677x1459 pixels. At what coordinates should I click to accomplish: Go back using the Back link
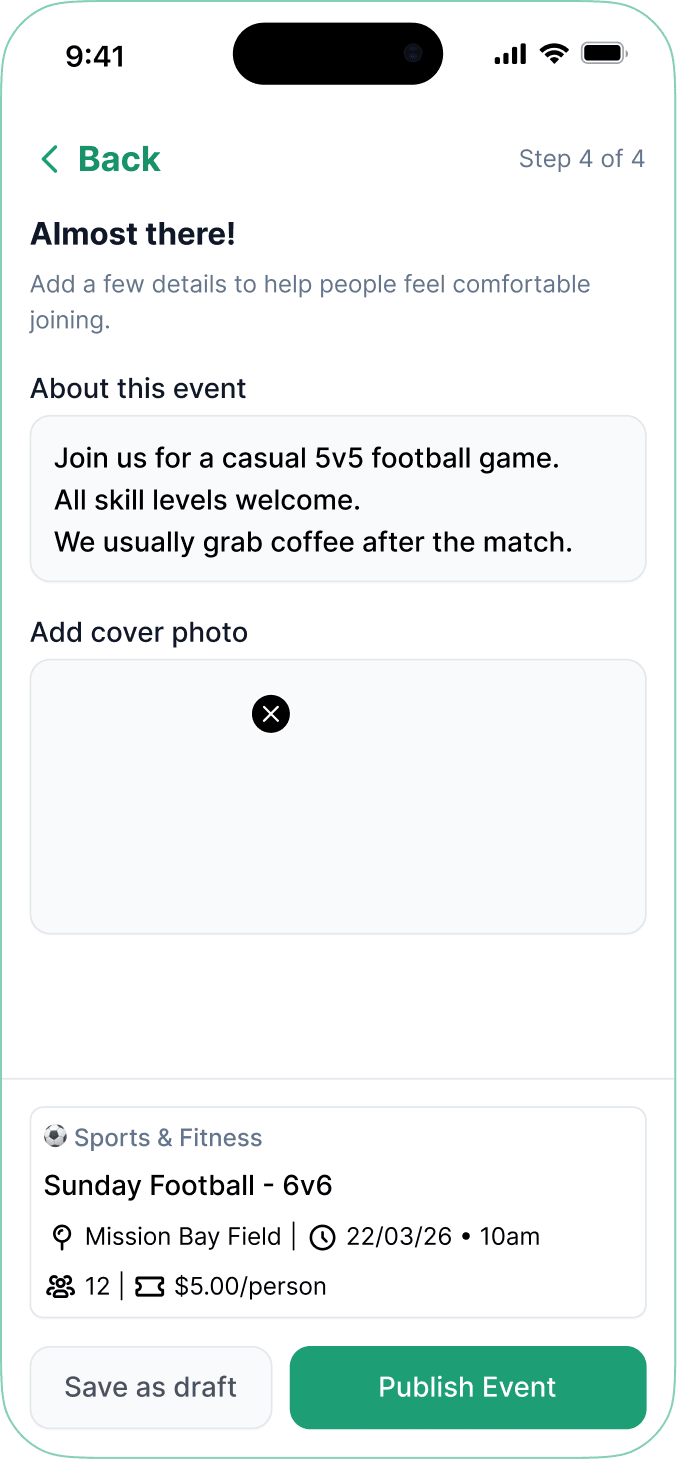click(x=118, y=158)
